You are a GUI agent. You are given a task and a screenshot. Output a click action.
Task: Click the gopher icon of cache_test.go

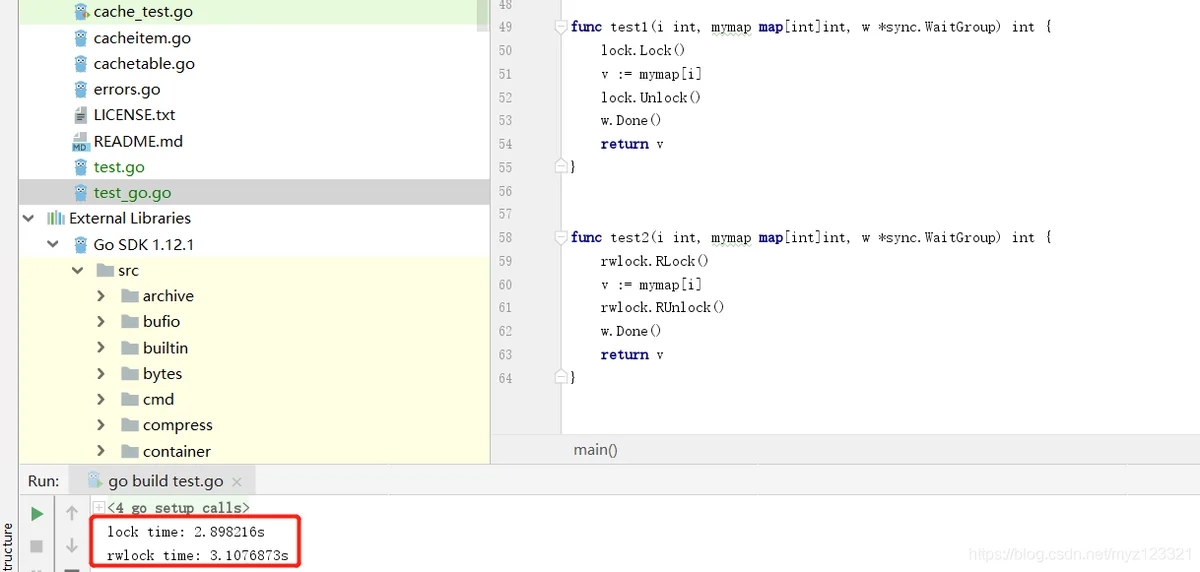click(x=81, y=12)
